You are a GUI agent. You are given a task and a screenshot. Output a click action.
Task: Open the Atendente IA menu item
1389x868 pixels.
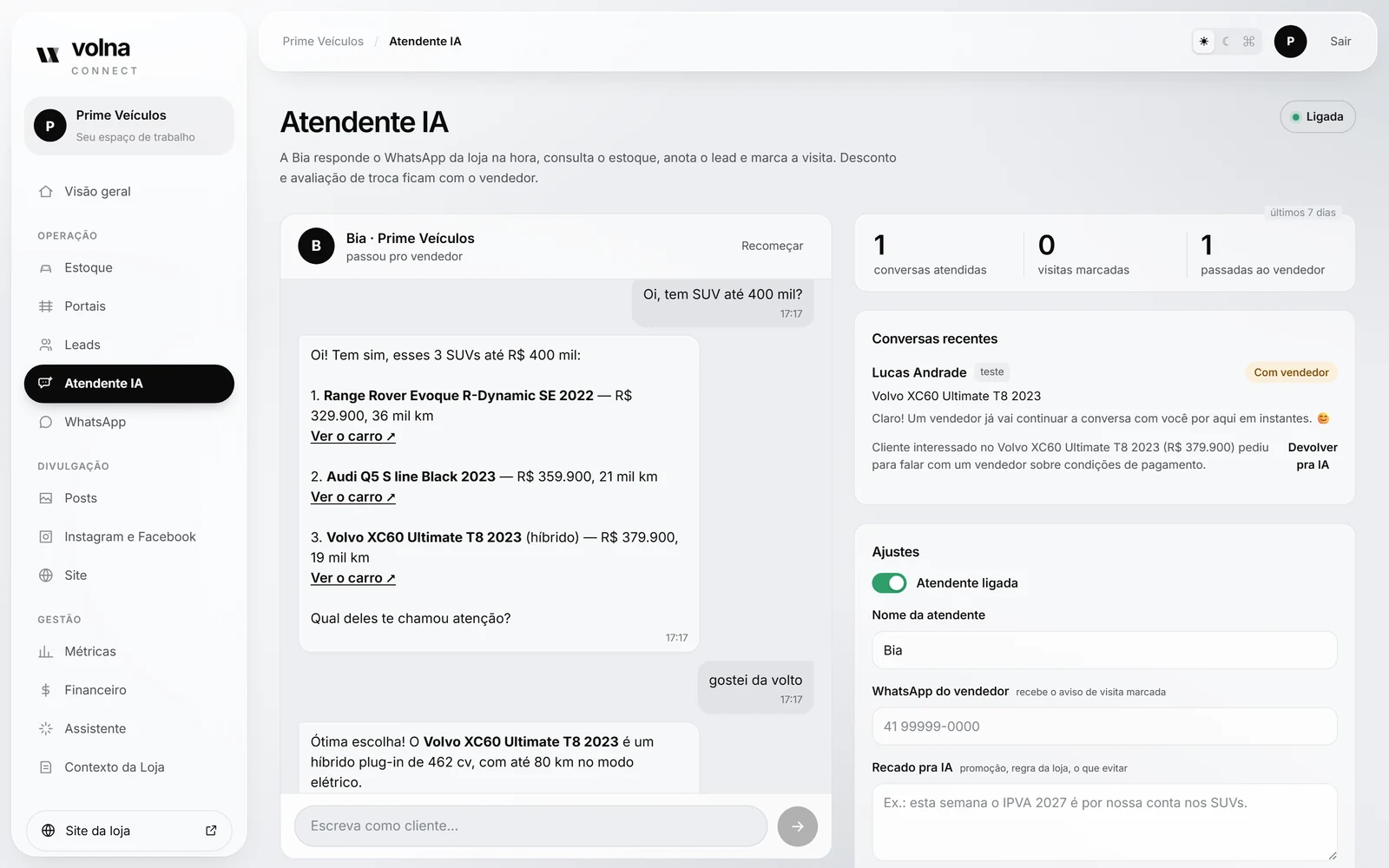[129, 384]
